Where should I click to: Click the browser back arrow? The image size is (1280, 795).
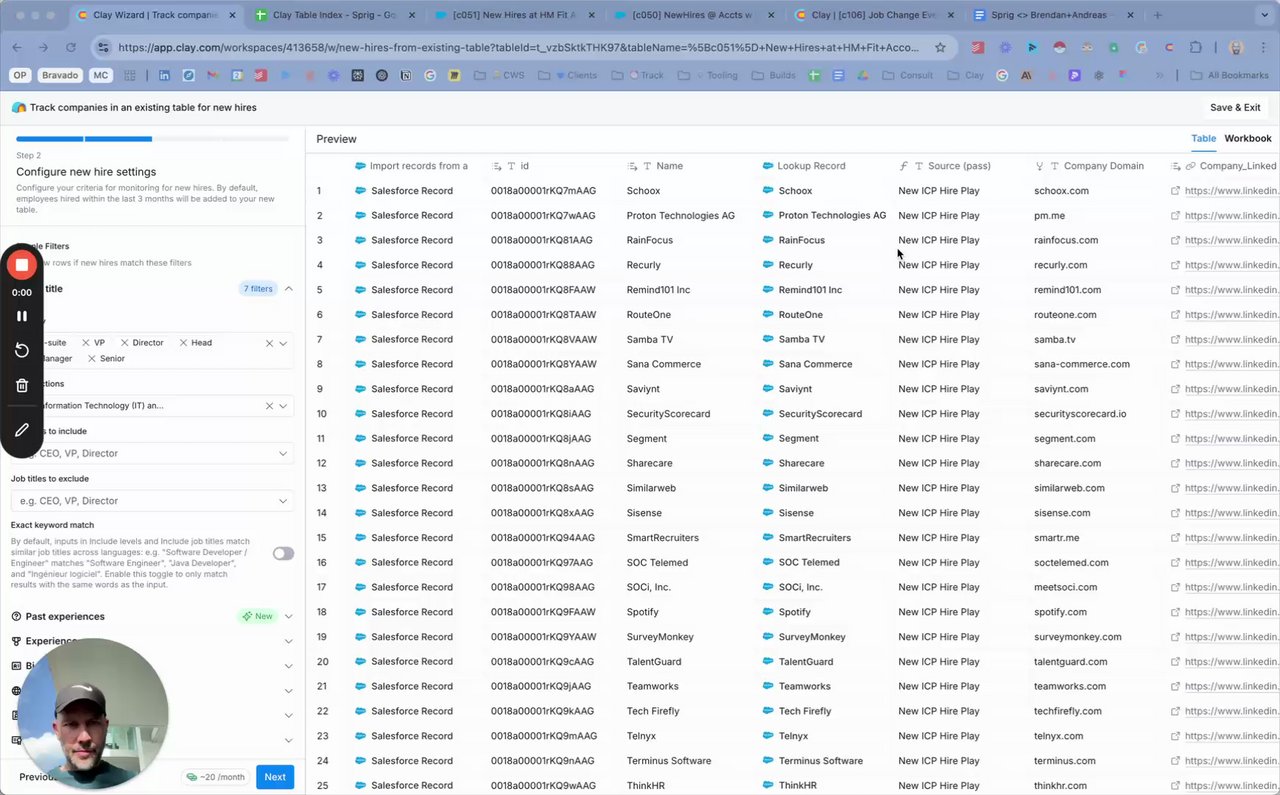pyautogui.click(x=17, y=47)
